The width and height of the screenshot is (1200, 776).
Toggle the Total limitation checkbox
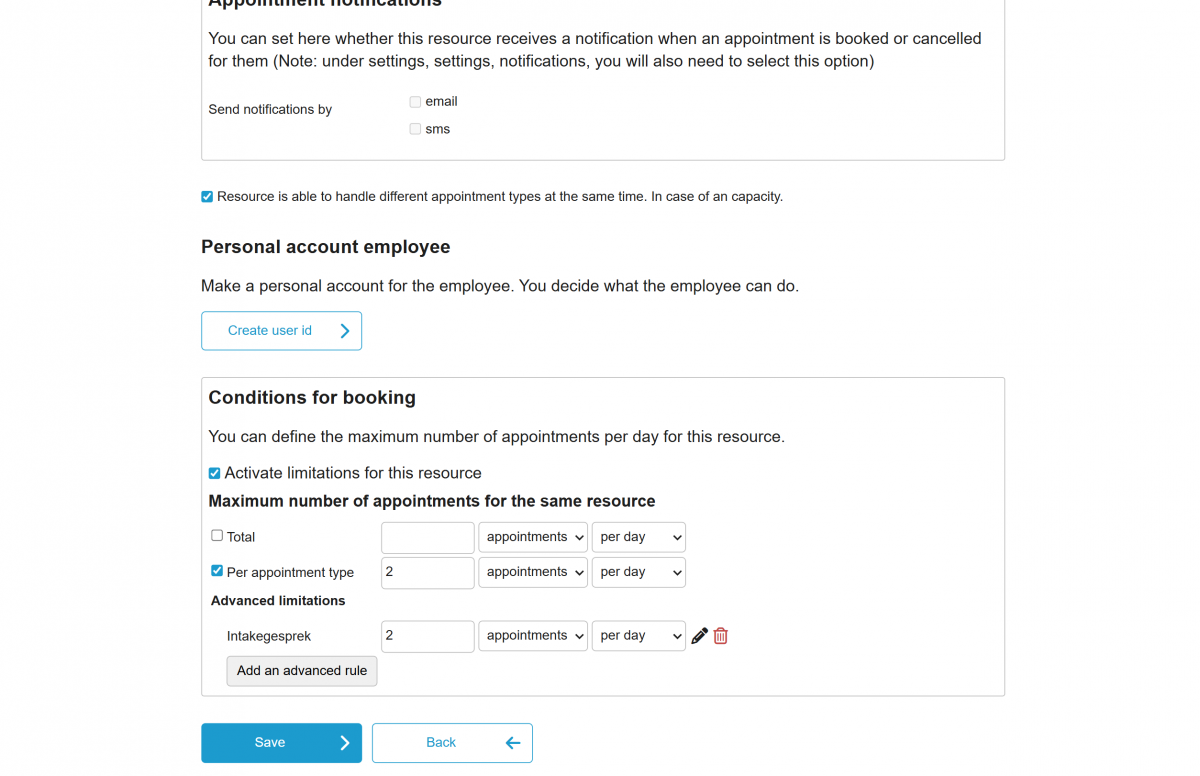click(x=217, y=536)
